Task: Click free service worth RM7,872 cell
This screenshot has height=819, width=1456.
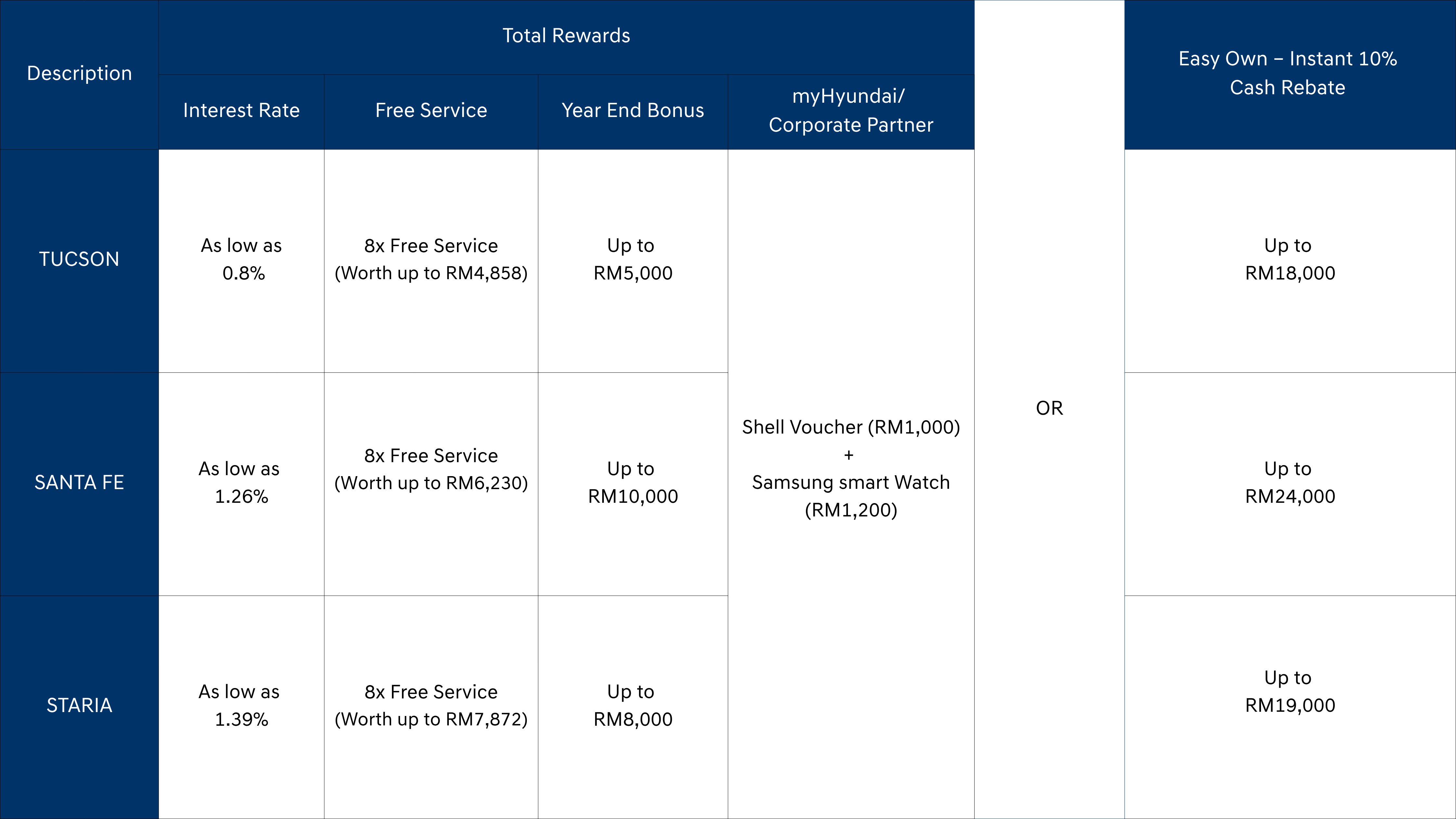Action: coord(431,706)
